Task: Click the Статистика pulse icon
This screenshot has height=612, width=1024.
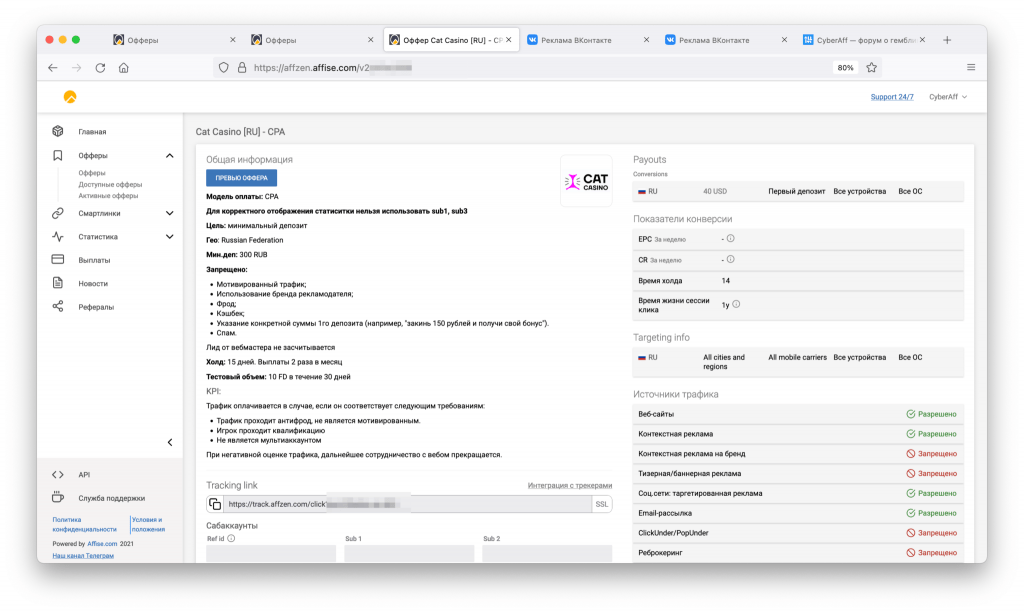Action: [x=58, y=236]
